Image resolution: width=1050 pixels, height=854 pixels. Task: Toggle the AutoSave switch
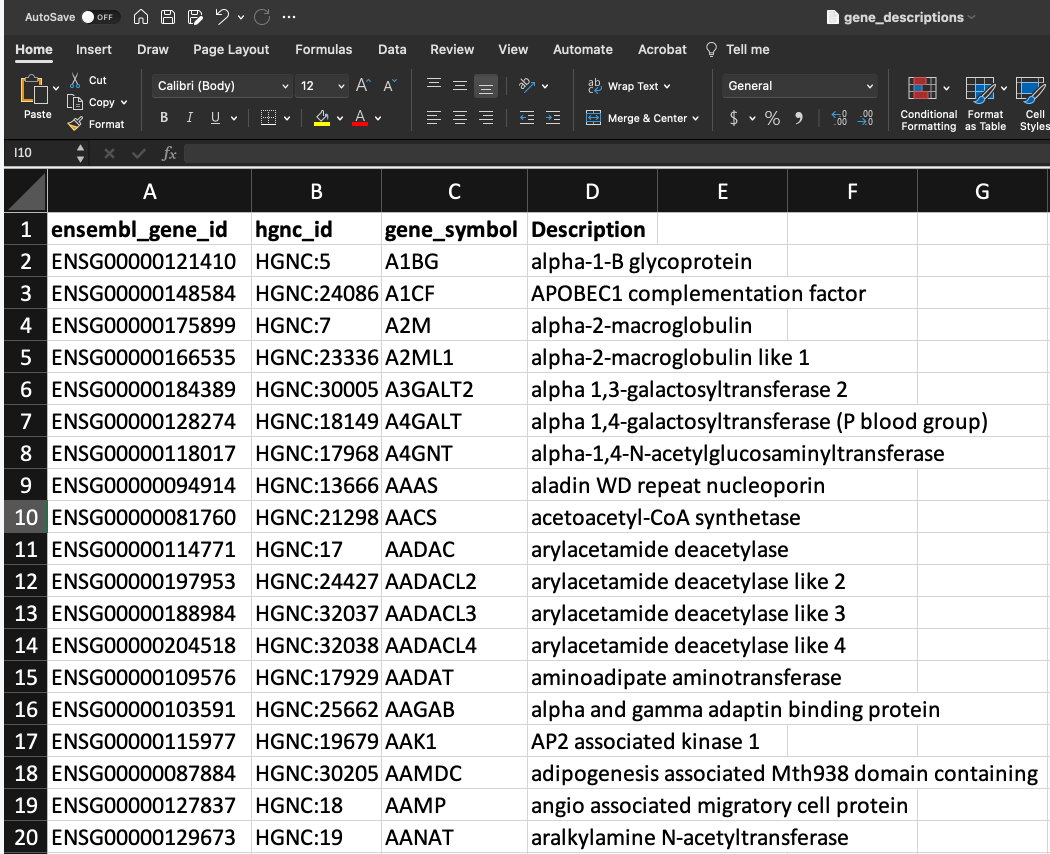click(100, 17)
